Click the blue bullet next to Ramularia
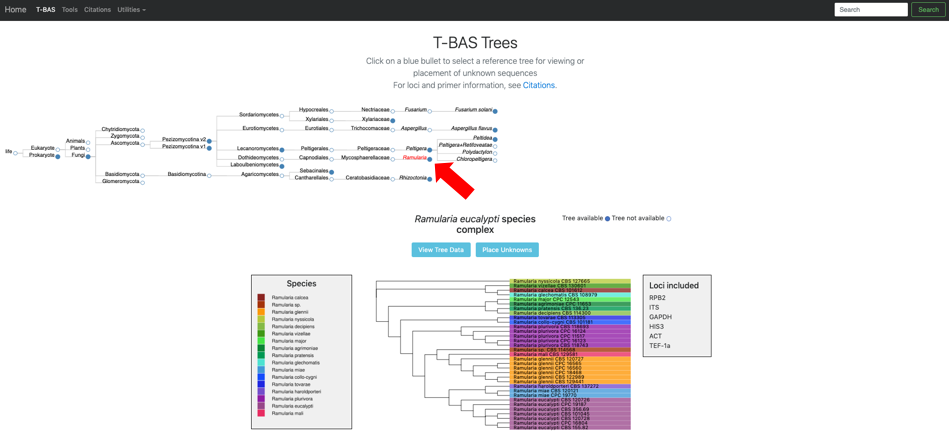The width and height of the screenshot is (949, 435). pos(430,159)
